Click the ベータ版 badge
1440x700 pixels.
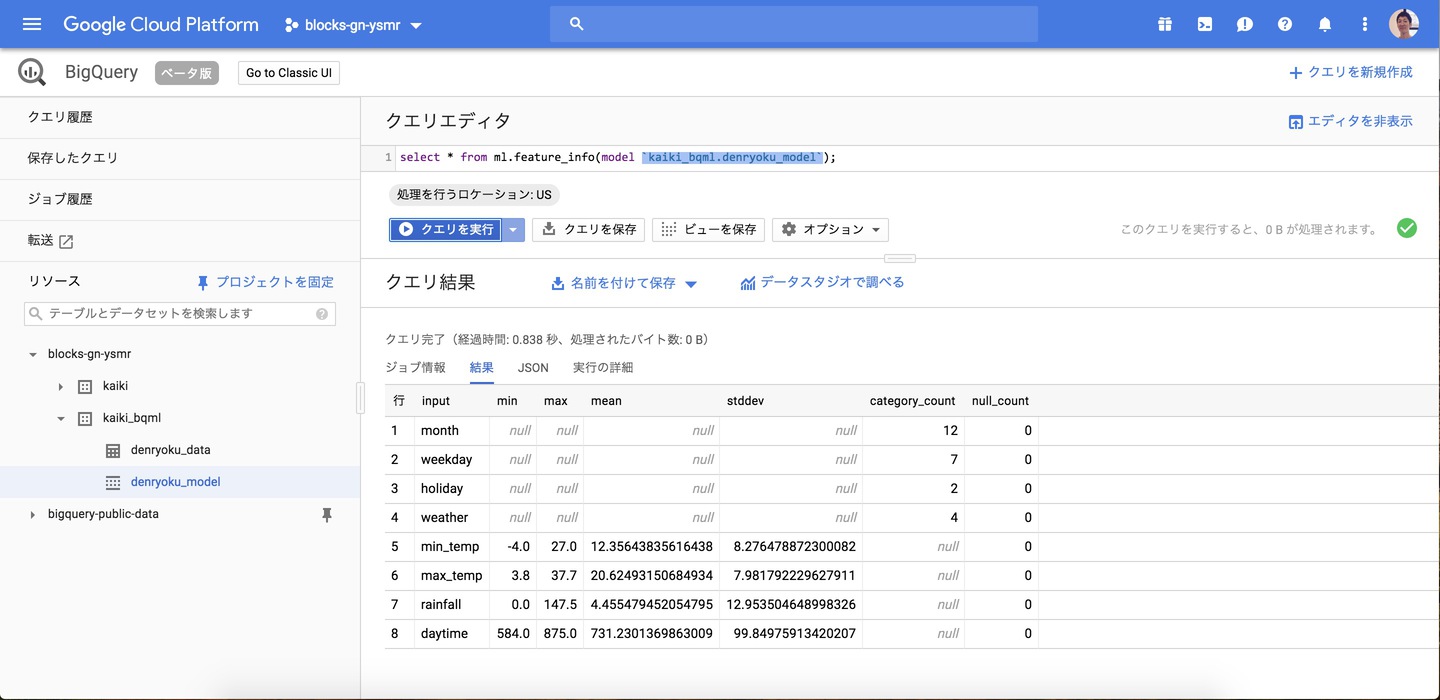(187, 73)
